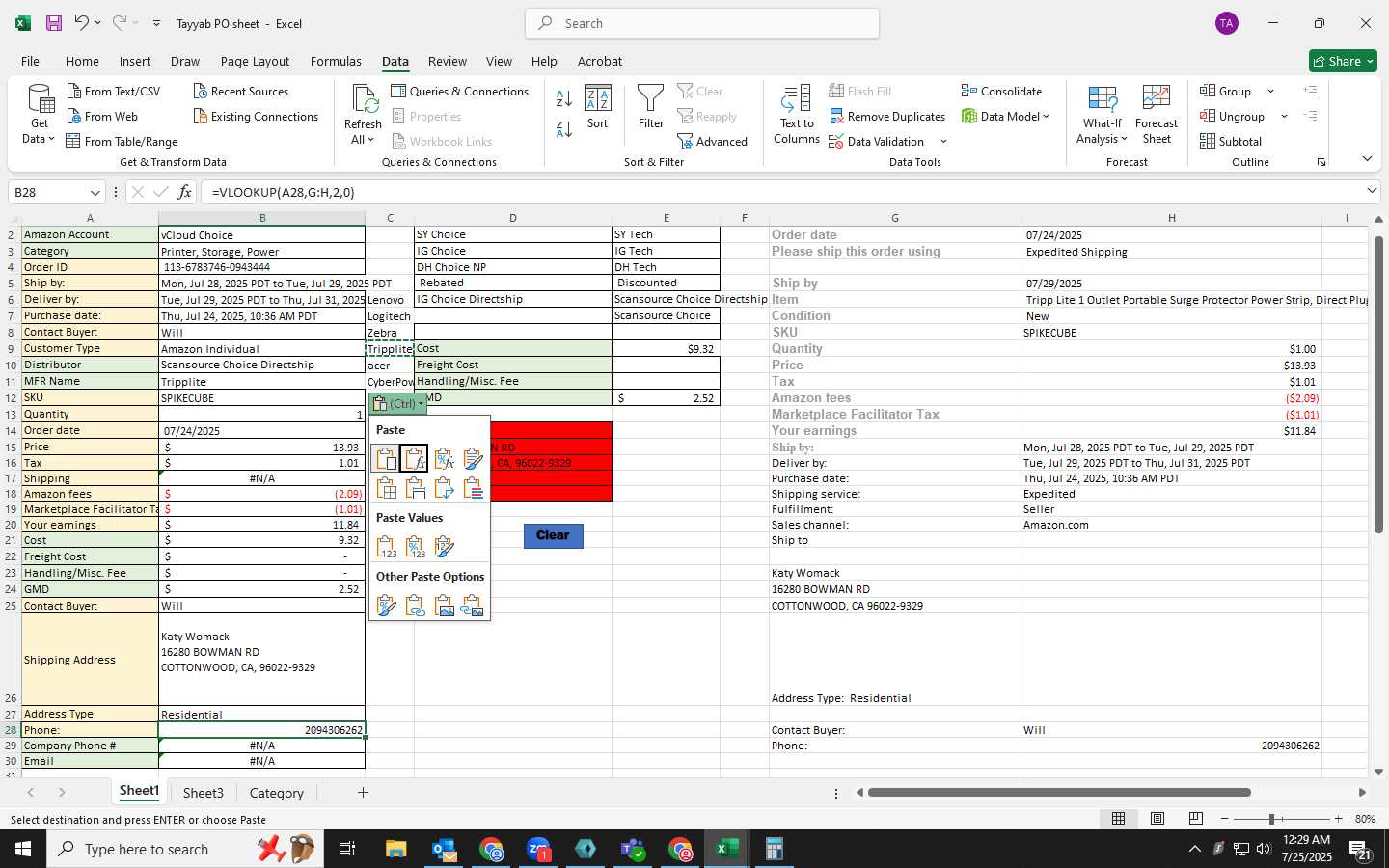1389x868 pixels.
Task: Click the Advanced filter button
Action: (713, 142)
